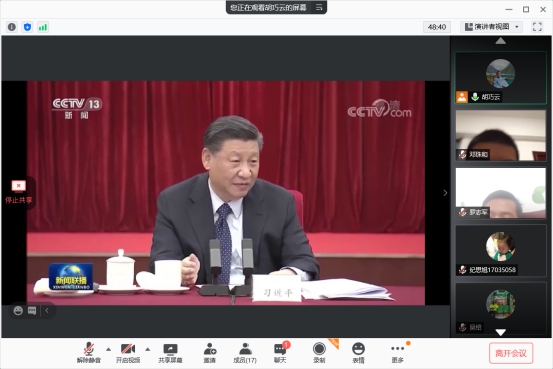The width and height of the screenshot is (553, 369).
Task: Open the Invite (邀请) icon
Action: click(209, 353)
